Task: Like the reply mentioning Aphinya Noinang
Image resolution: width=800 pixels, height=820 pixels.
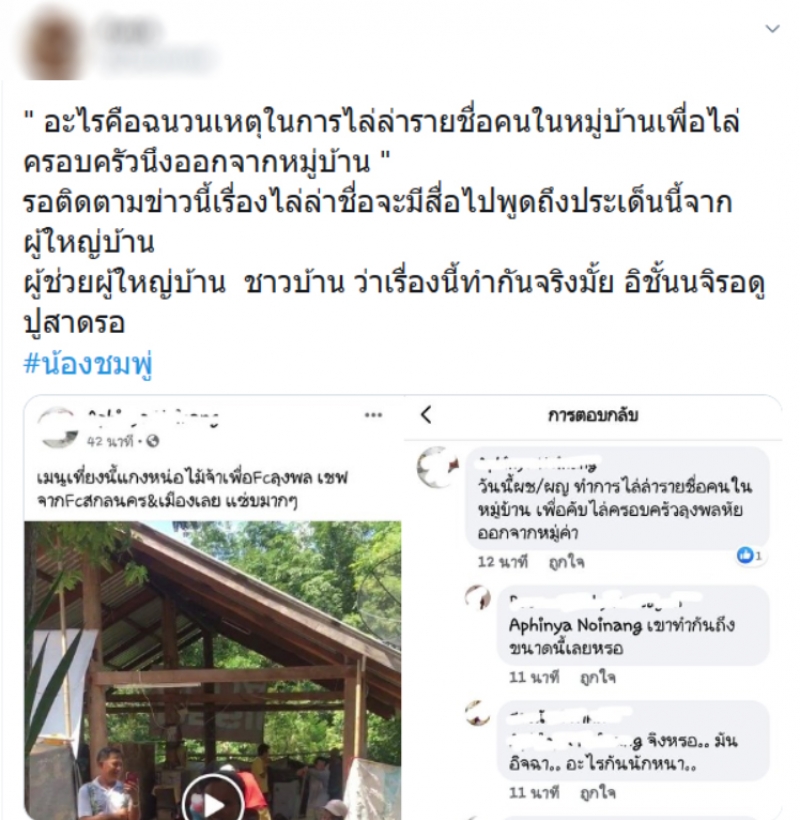Action: [x=598, y=678]
